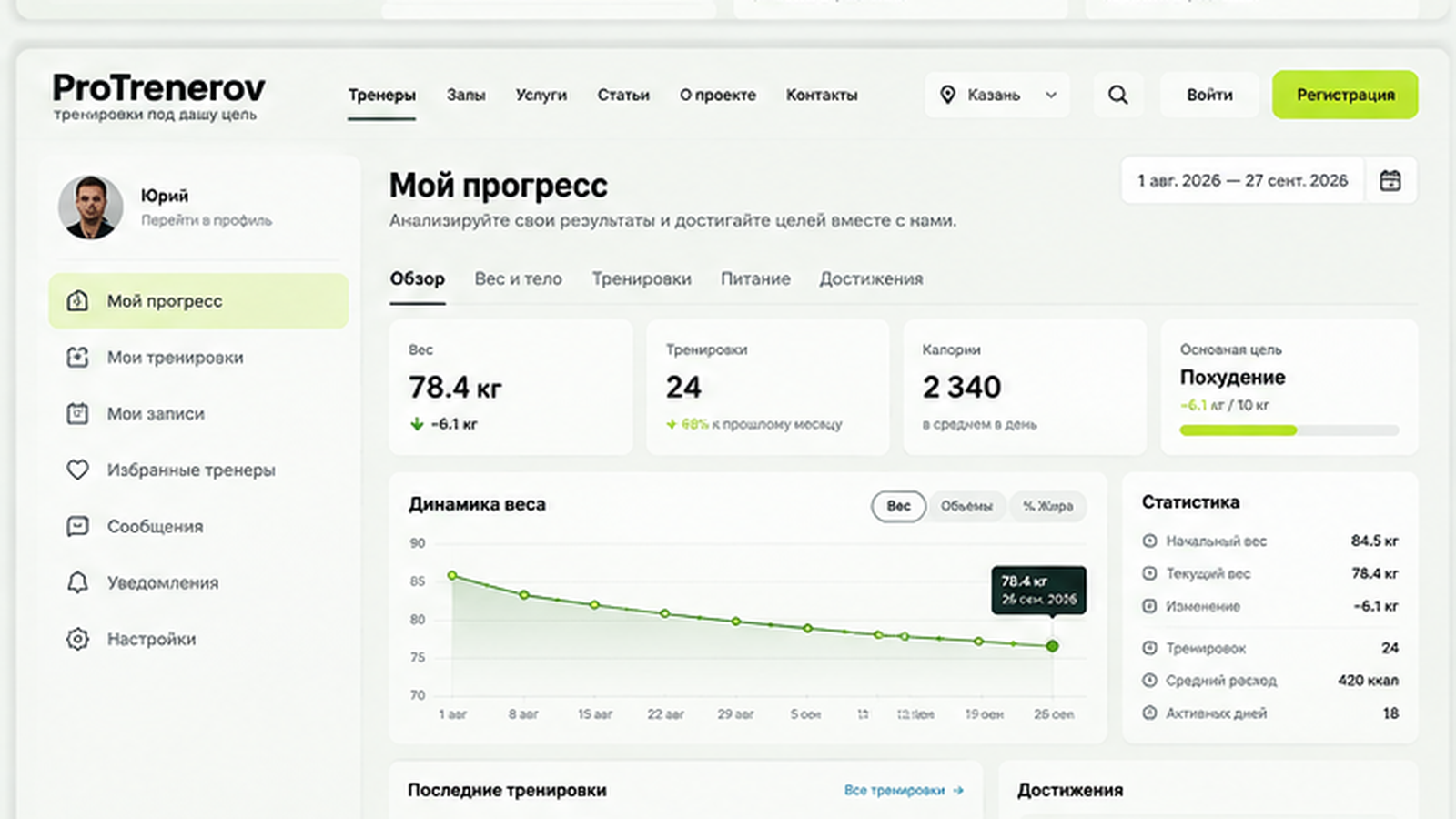Click the icon beside Текущий вес
Image resolution: width=1456 pixels, height=819 pixels.
(1149, 573)
